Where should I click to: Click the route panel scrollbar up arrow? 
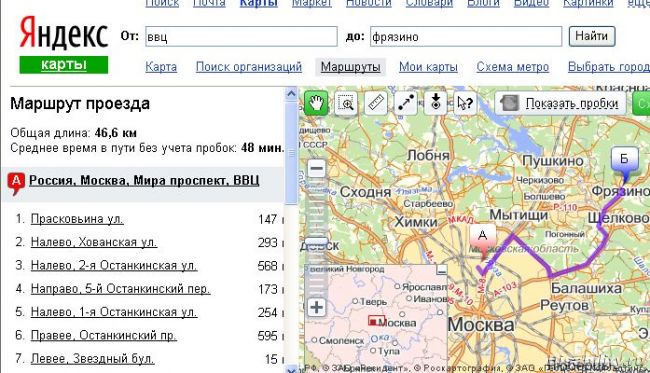[291, 94]
